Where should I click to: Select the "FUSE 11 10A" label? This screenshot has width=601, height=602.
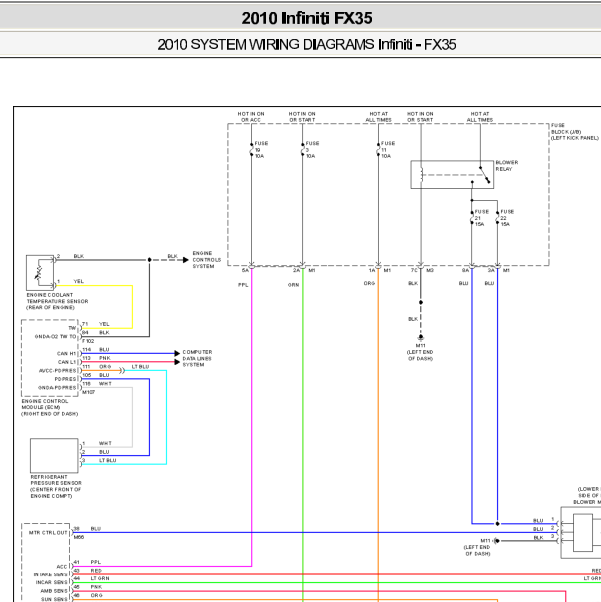point(388,149)
